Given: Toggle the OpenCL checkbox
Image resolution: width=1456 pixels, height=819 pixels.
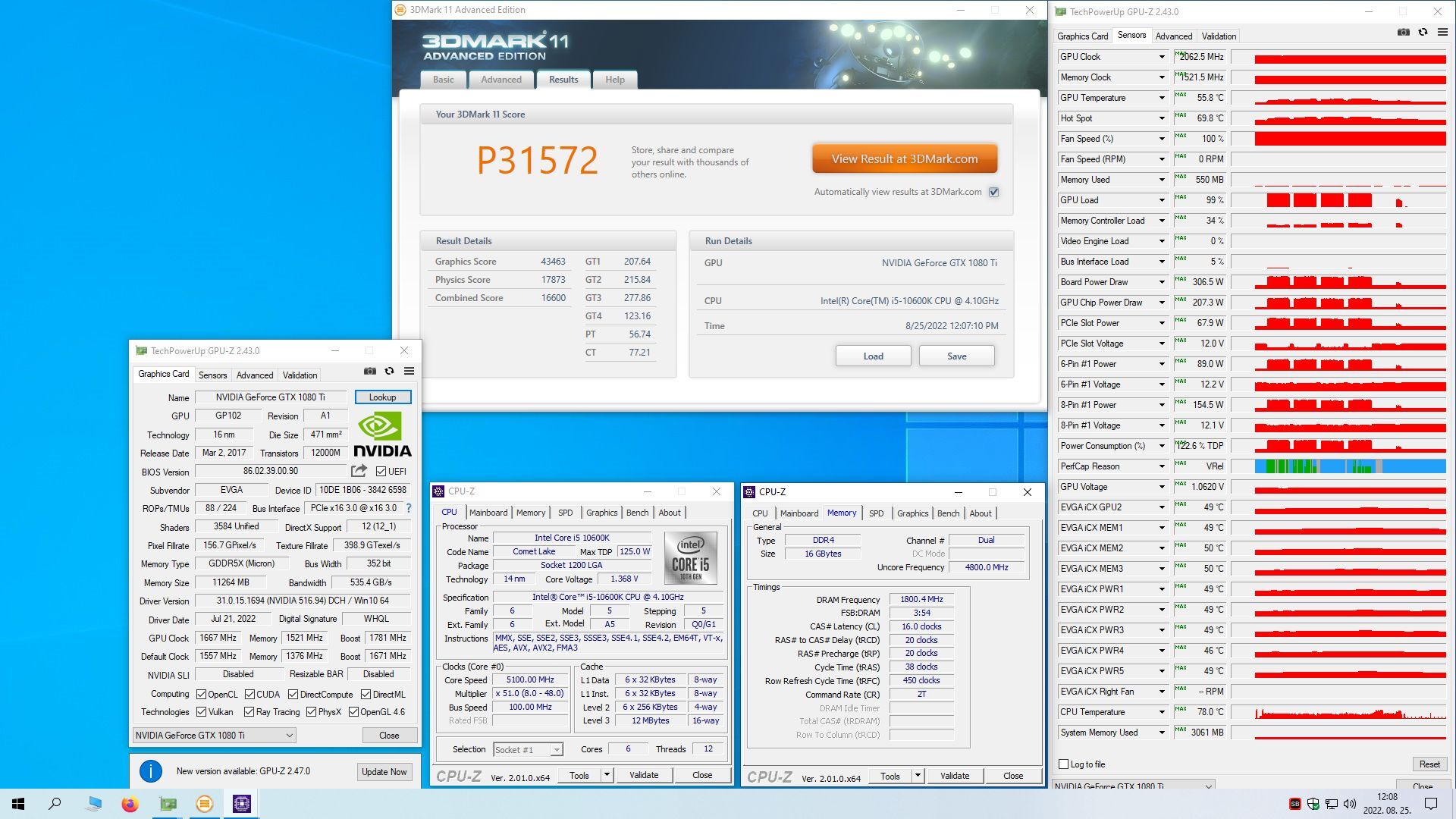Looking at the screenshot, I should click(x=201, y=695).
